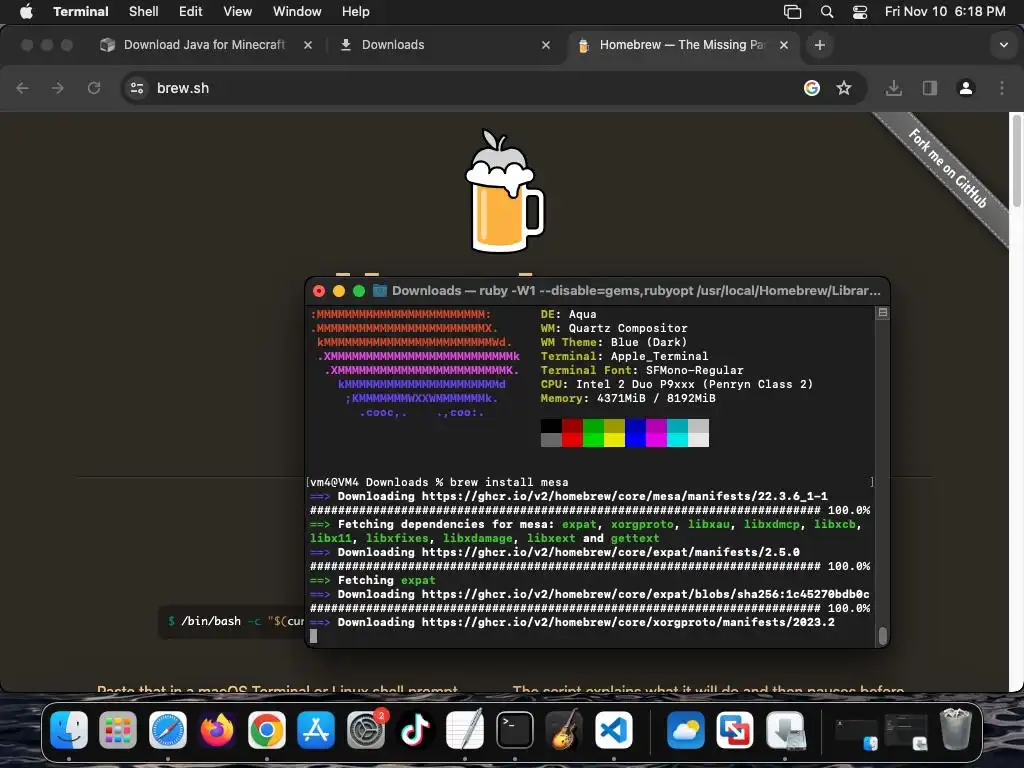
Task: Open Chrome three-dot menu
Action: 1002,88
